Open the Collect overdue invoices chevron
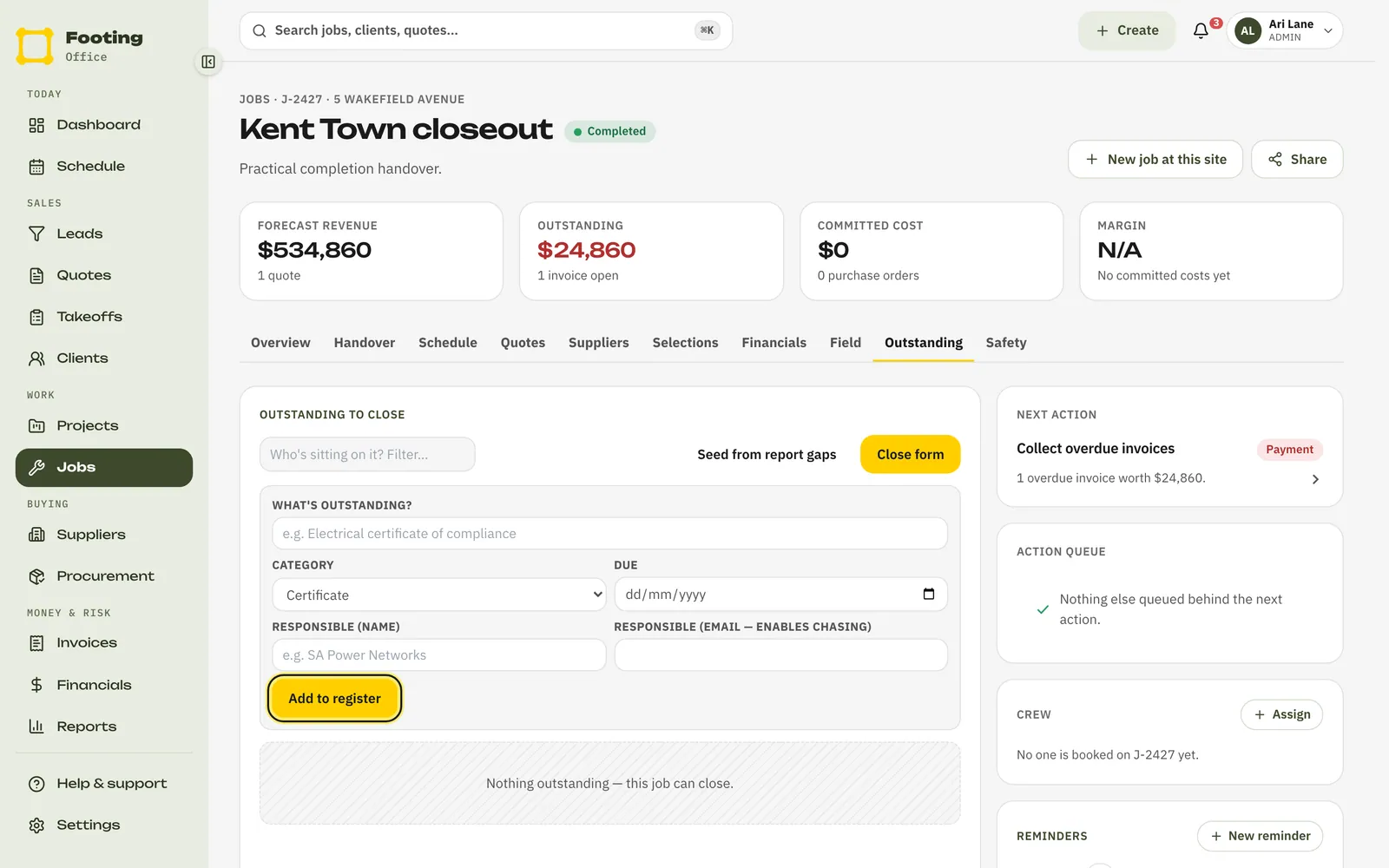The width and height of the screenshot is (1389, 868). coord(1315,479)
